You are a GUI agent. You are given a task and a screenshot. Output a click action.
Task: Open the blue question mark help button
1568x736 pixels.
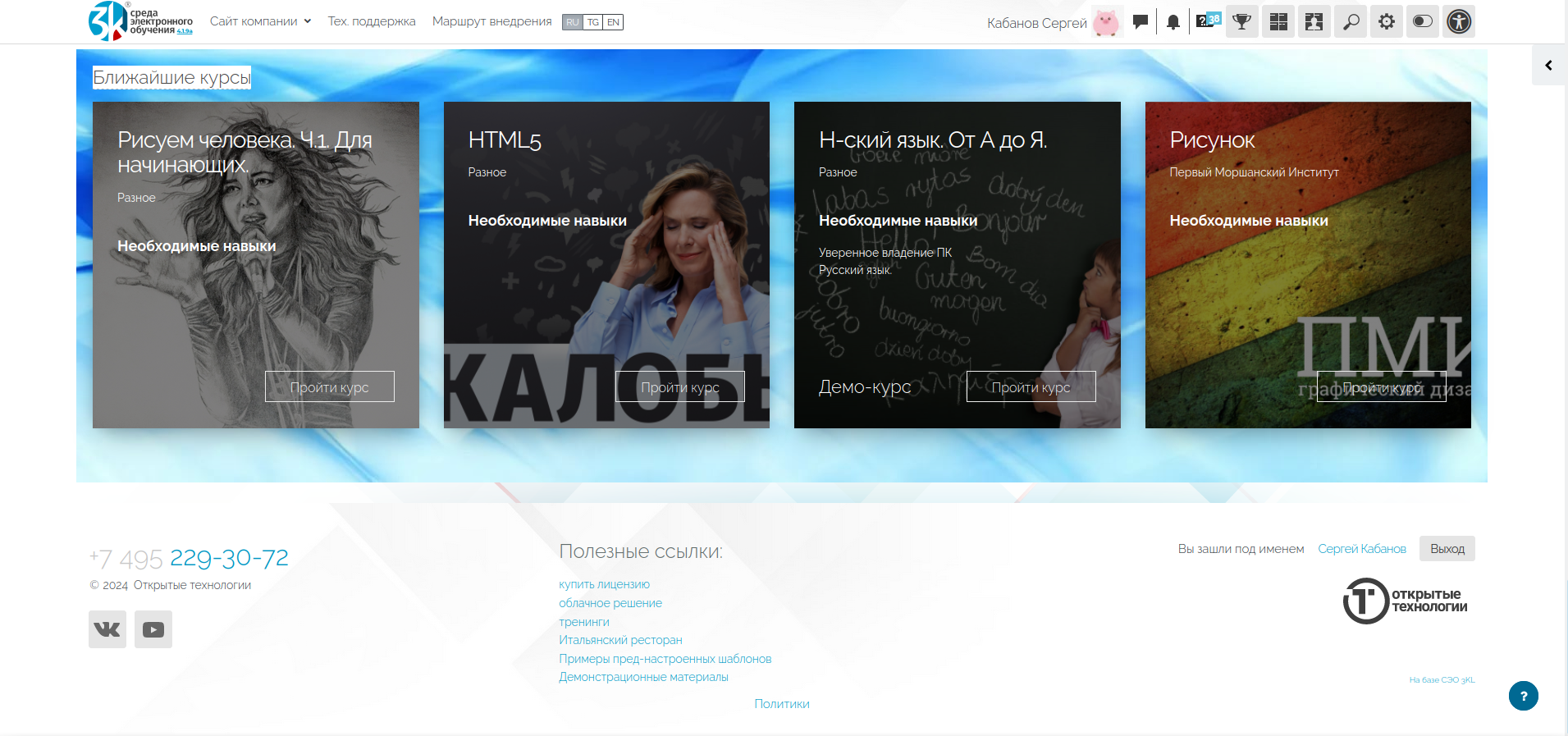pyautogui.click(x=1524, y=696)
